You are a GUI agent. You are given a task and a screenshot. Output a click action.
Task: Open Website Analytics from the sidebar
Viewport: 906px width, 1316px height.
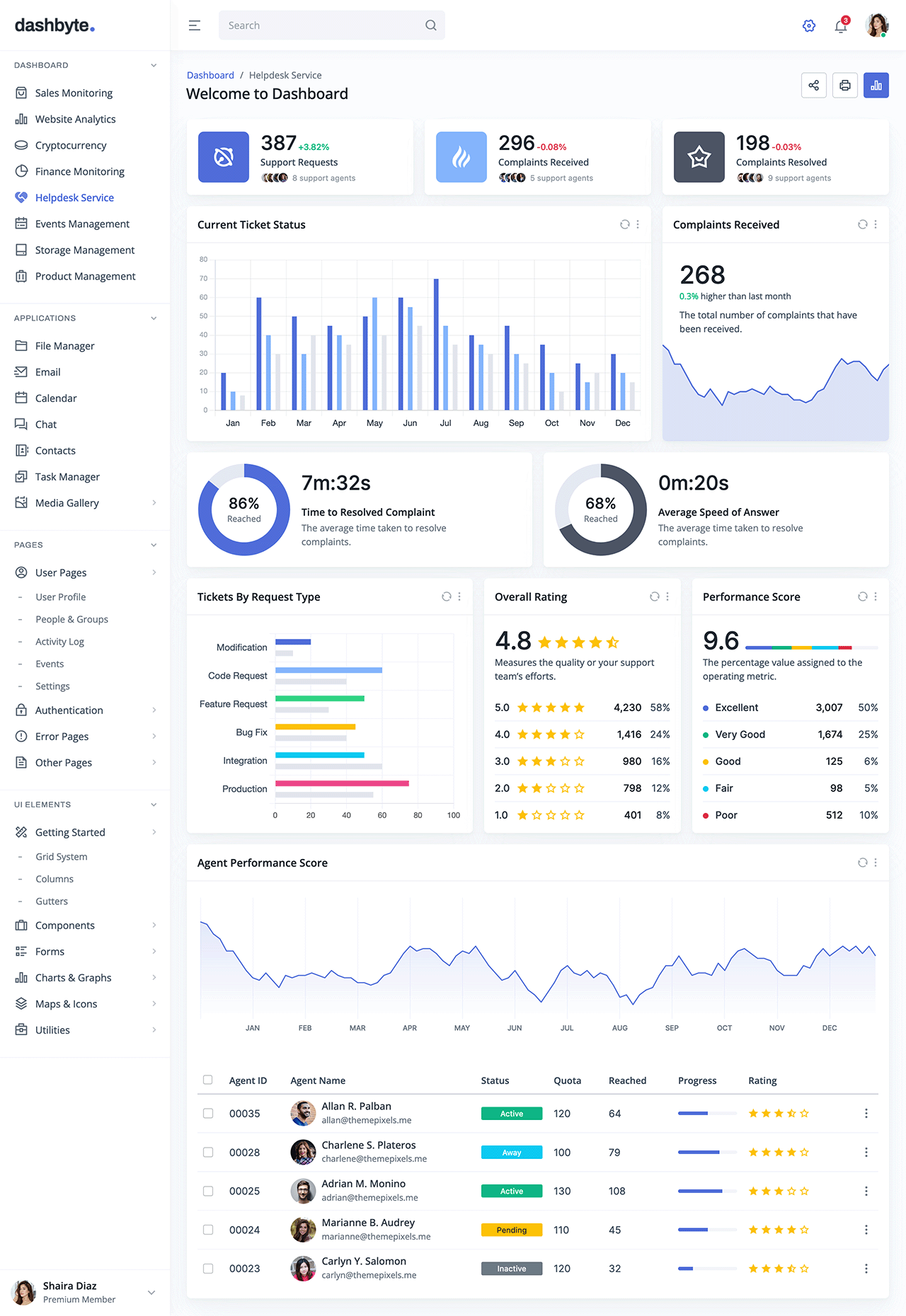point(75,119)
